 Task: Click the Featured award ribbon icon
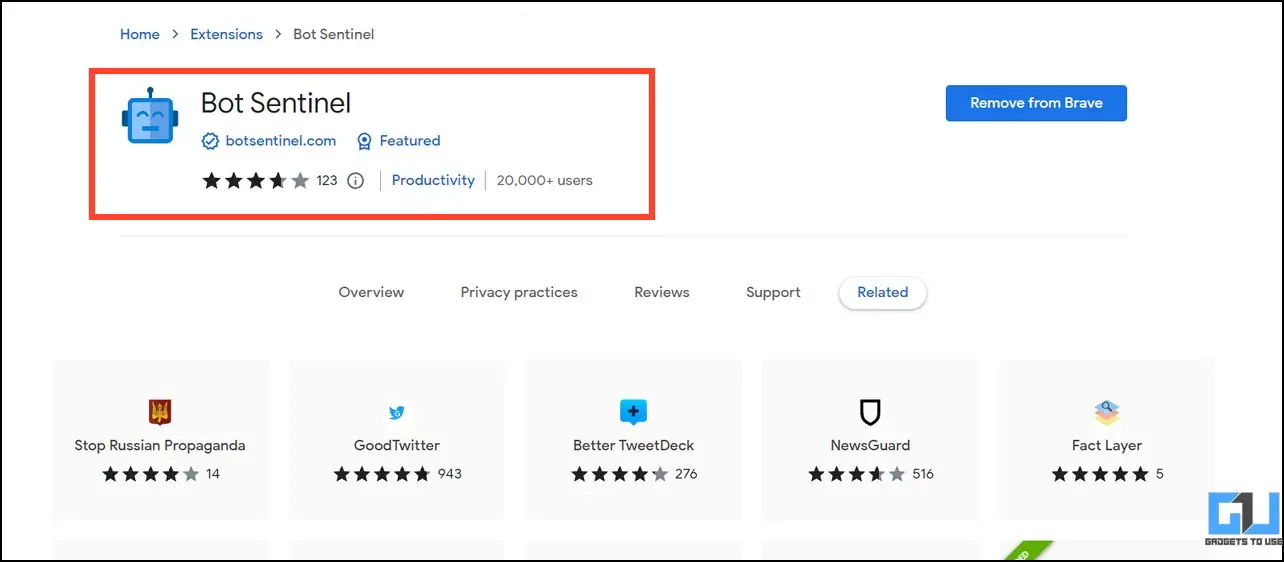[x=365, y=141]
